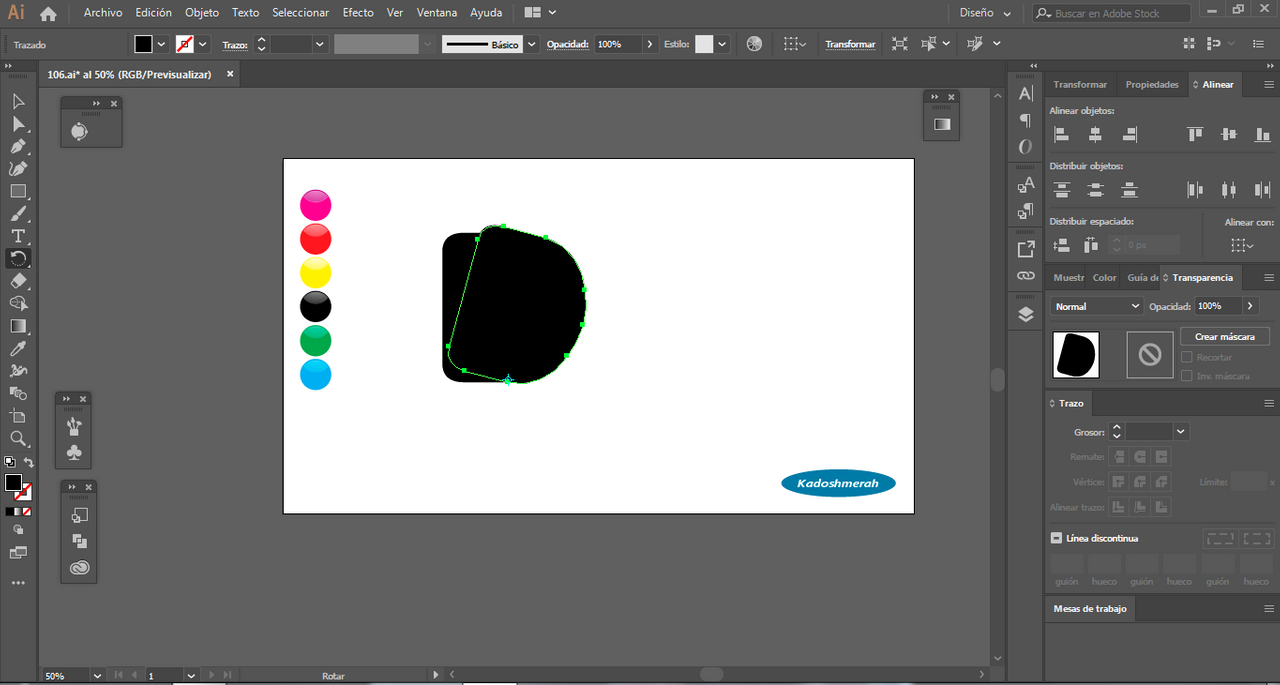Select the Eyedropper tool
The height and width of the screenshot is (685, 1280).
click(18, 348)
